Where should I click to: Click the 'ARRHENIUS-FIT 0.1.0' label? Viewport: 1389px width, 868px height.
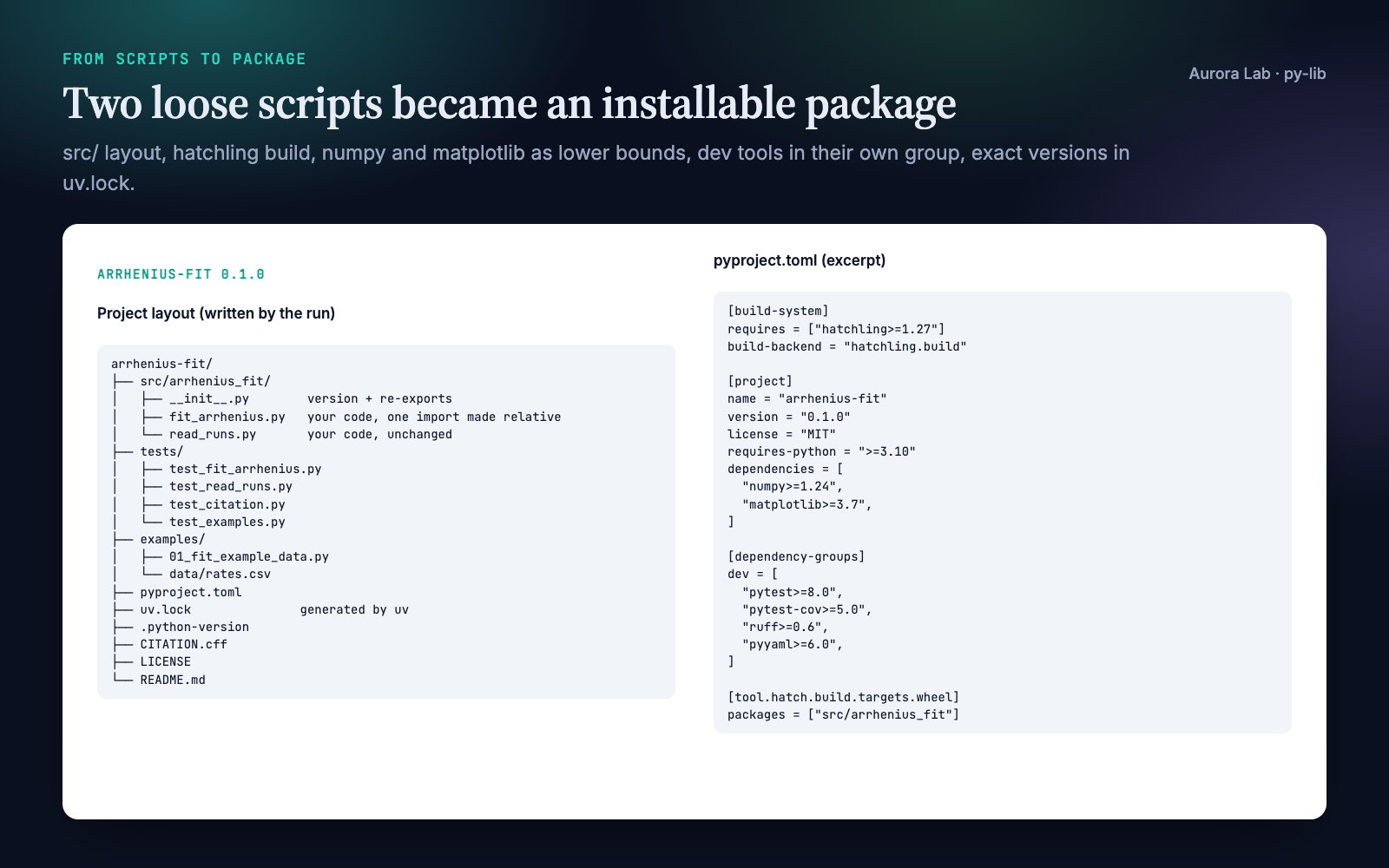(x=181, y=274)
